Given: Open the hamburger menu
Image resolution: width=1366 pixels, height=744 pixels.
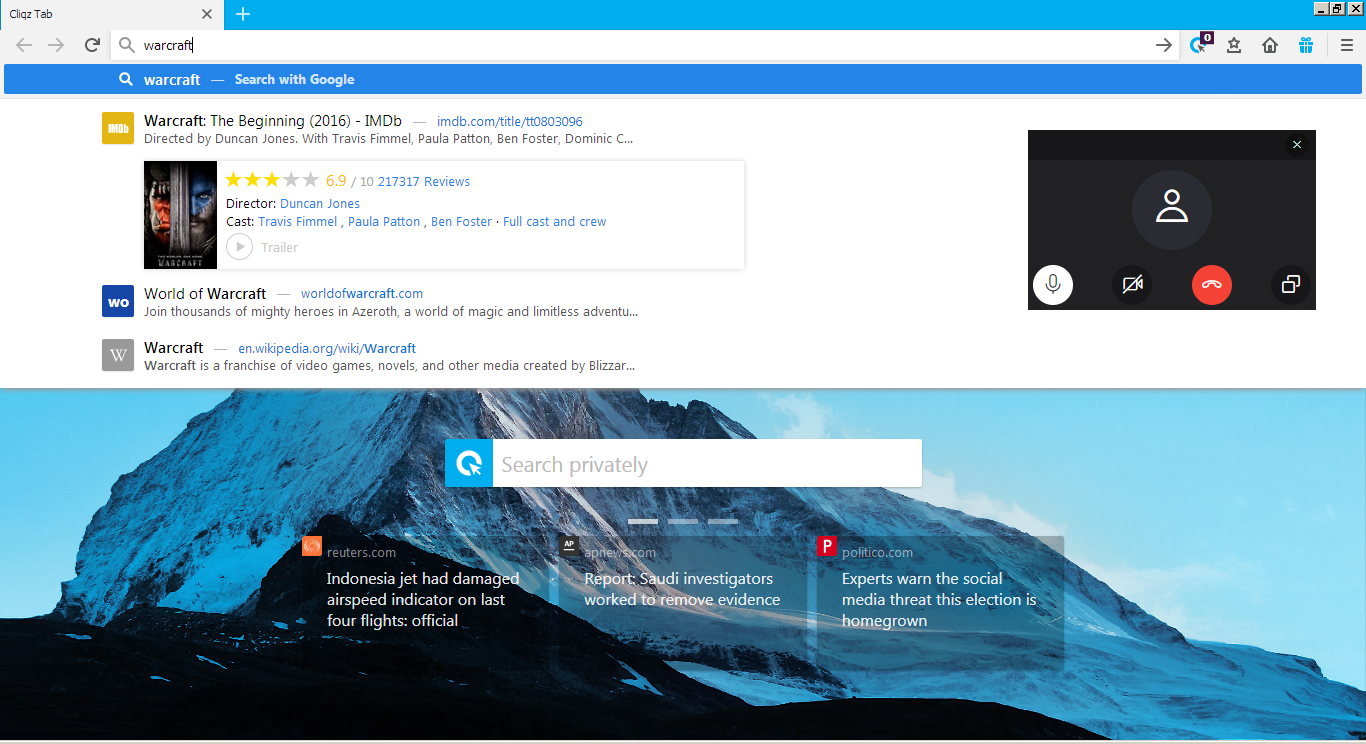Looking at the screenshot, I should point(1347,45).
